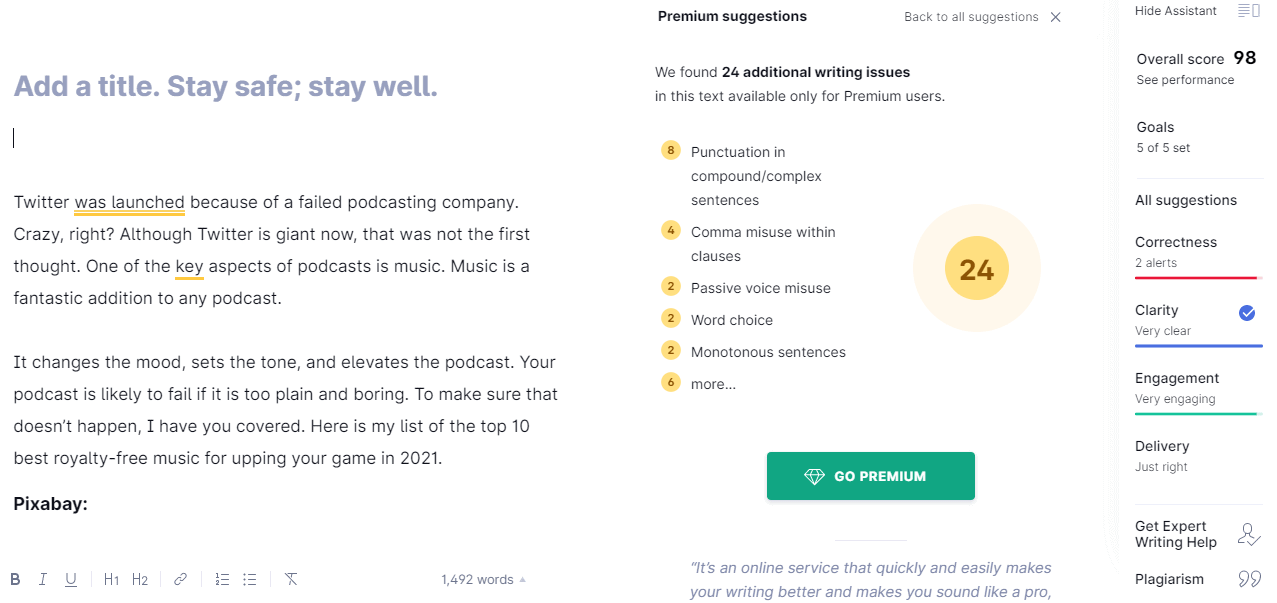Clear formatting with the clear icon
The width and height of the screenshot is (1277, 603).
click(291, 579)
